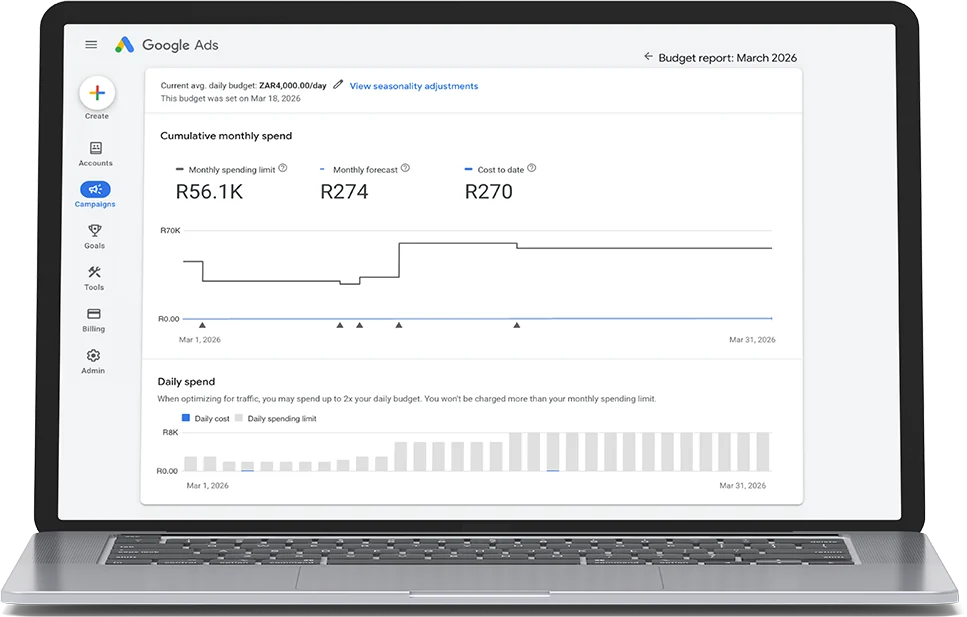Show help for Cost to date

coord(532,168)
